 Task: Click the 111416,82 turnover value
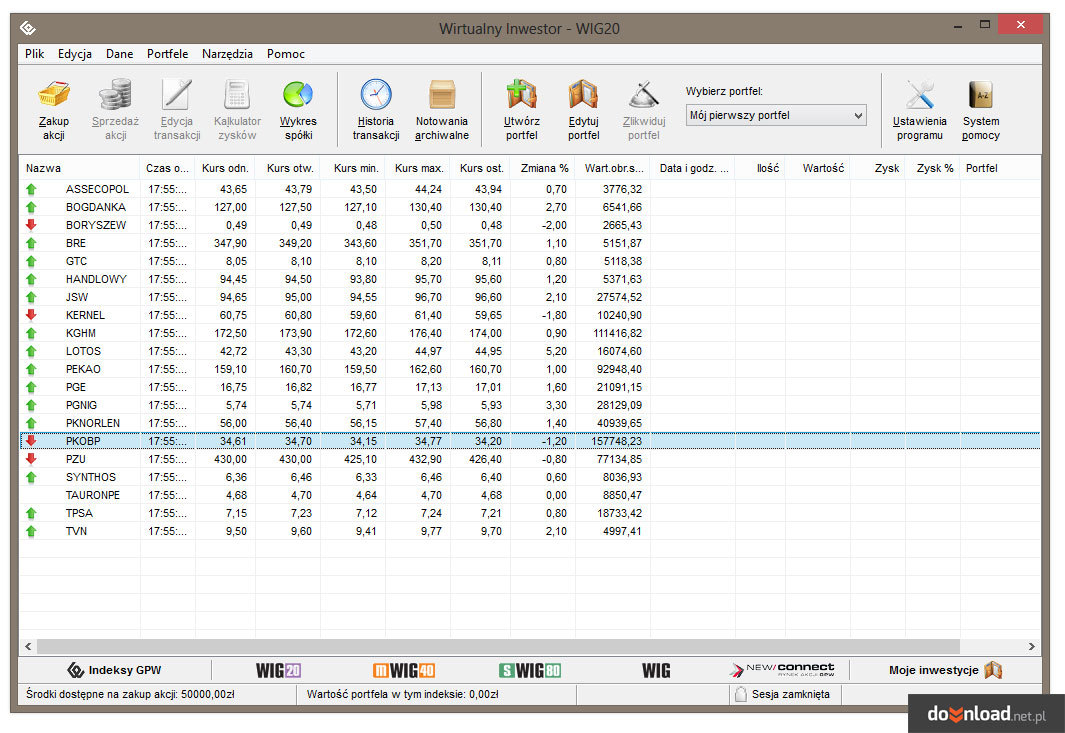click(617, 333)
